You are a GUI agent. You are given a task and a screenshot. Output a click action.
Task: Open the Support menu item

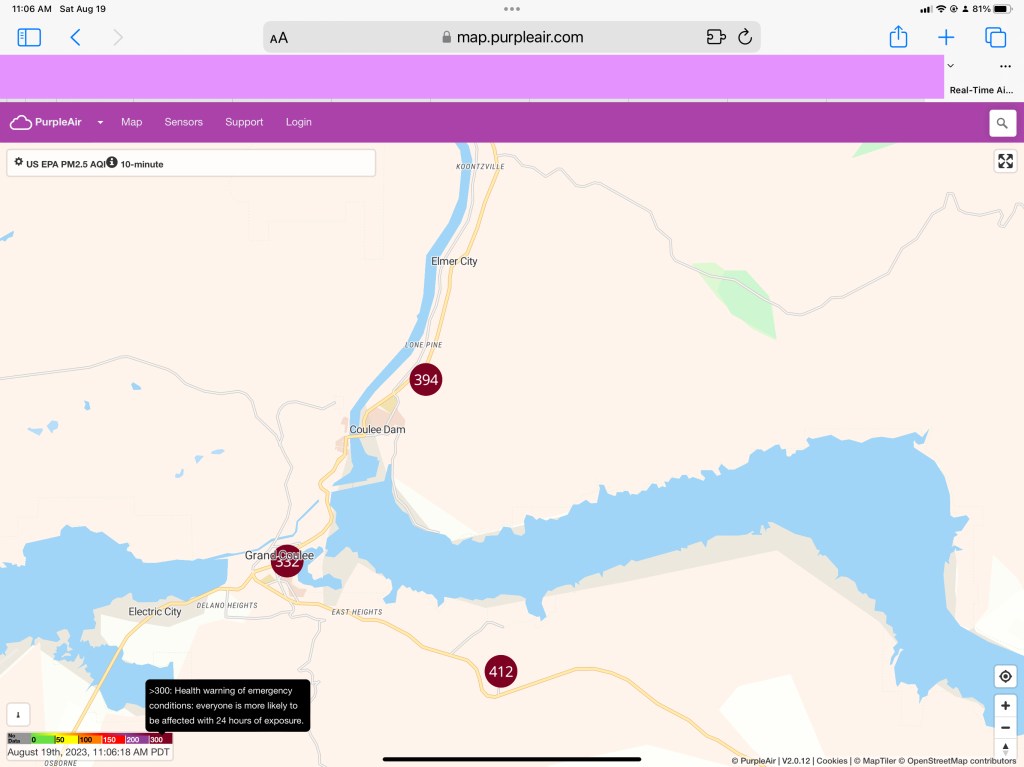244,122
